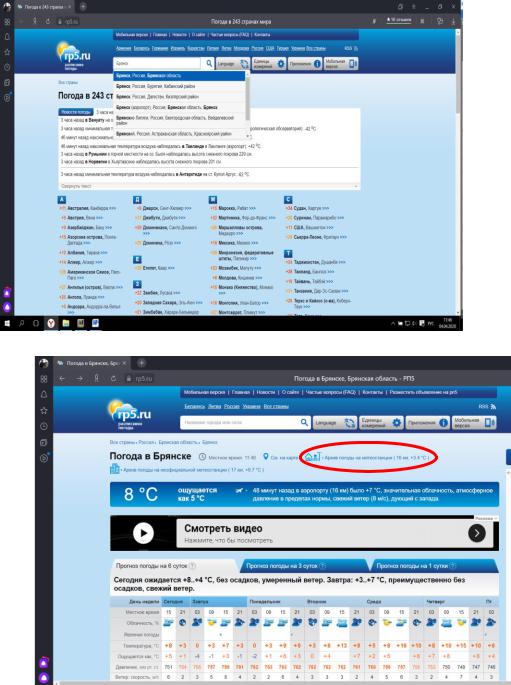The height and width of the screenshot is (685, 511).
Task: Select suggestion 'Брянск, Россия, Дагестан'
Action: (179, 97)
